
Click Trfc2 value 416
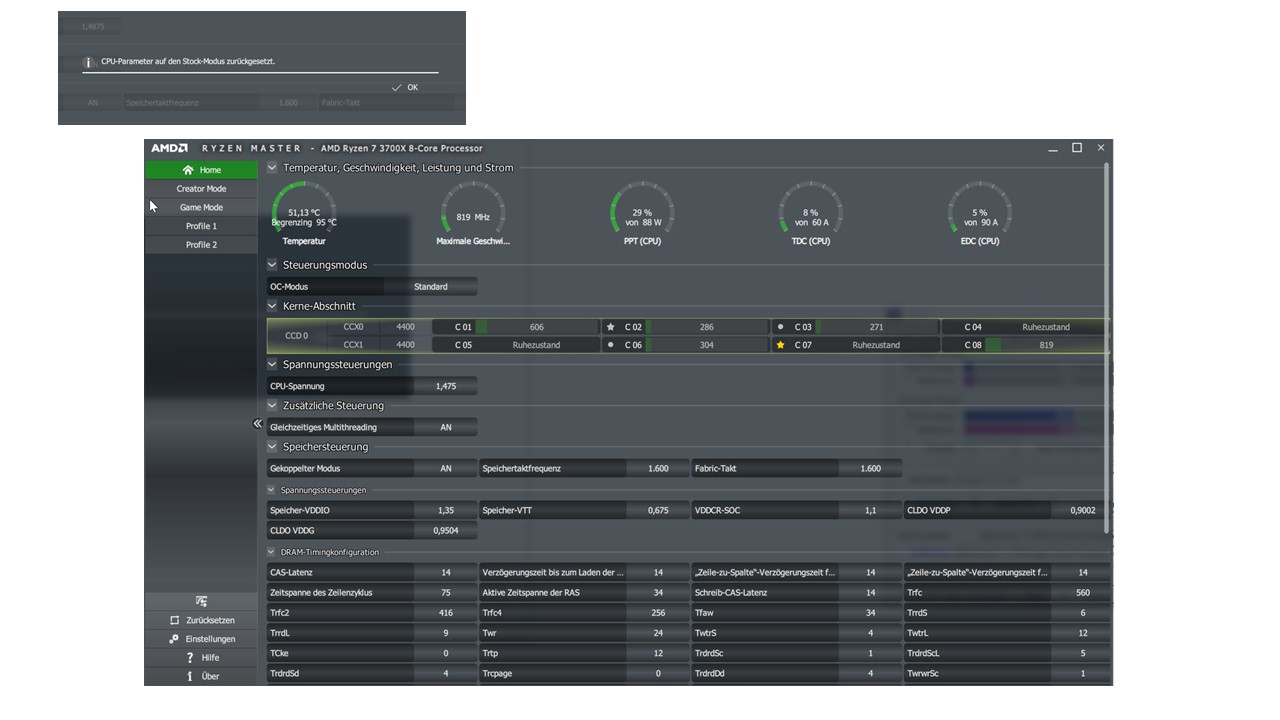[x=446, y=613]
